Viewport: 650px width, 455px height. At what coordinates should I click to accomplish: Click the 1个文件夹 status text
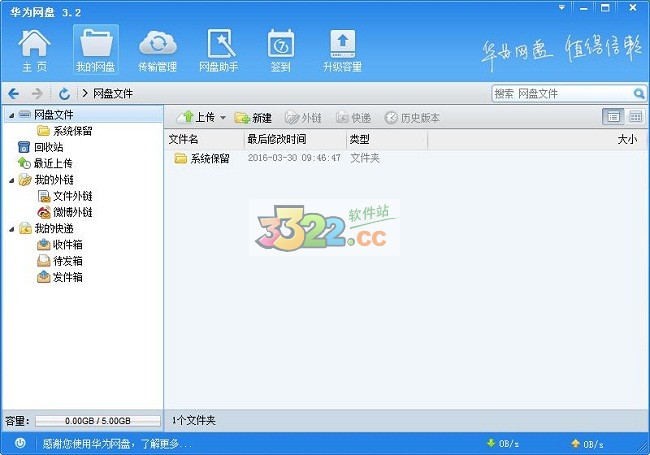click(194, 421)
